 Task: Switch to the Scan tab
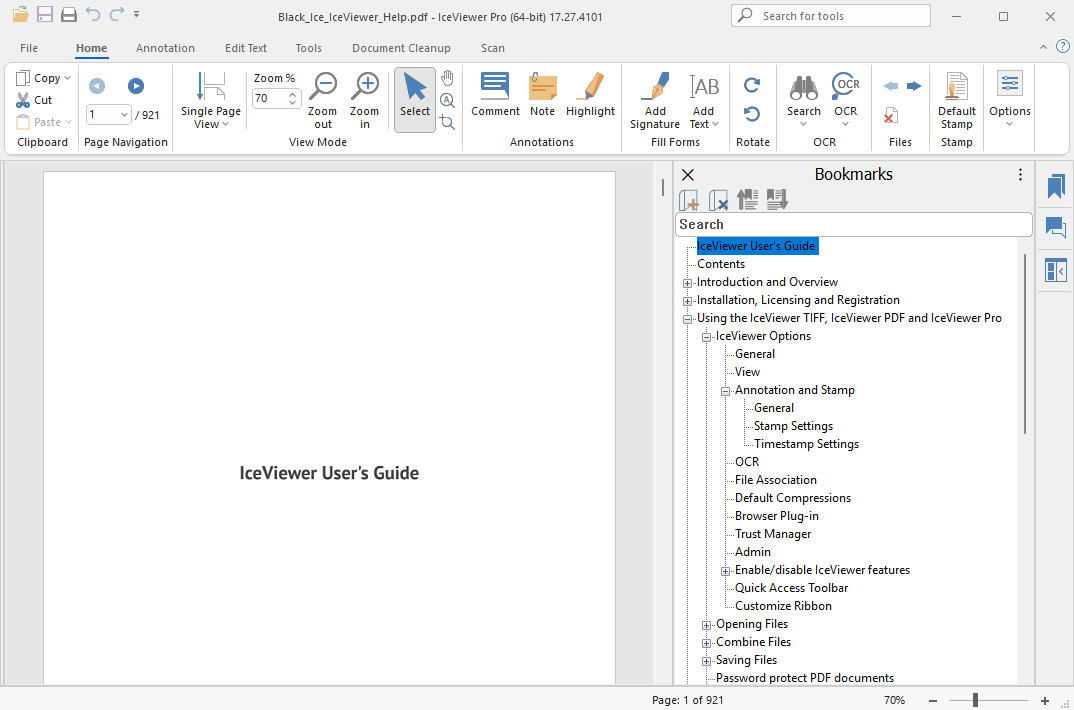(x=492, y=48)
